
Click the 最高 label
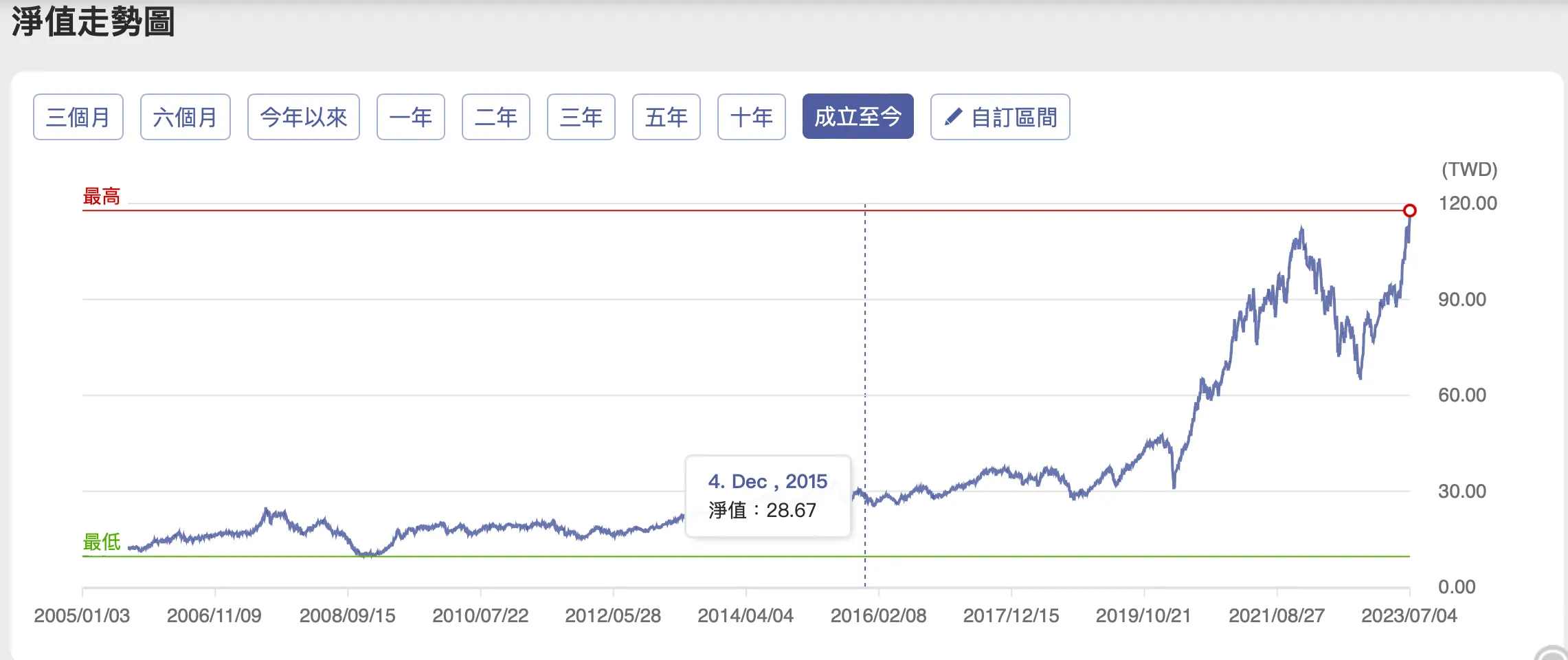click(102, 197)
